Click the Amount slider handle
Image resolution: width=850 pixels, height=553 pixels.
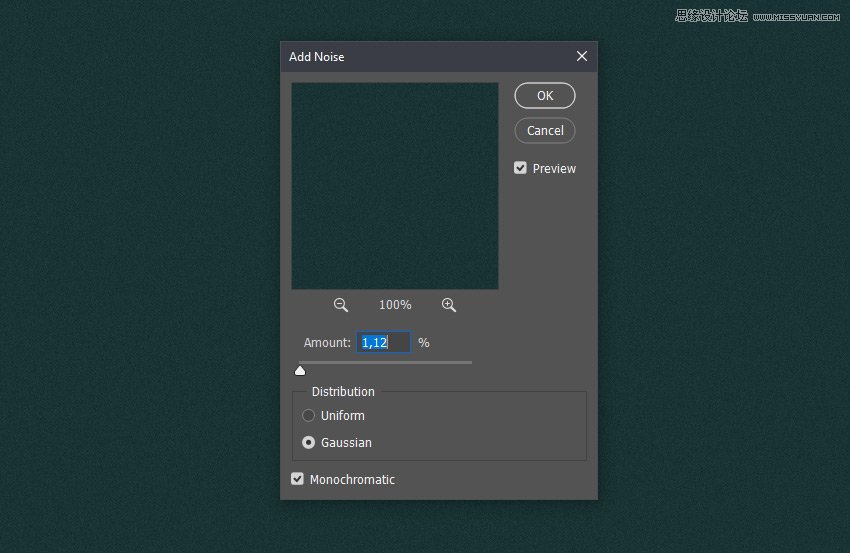point(300,371)
